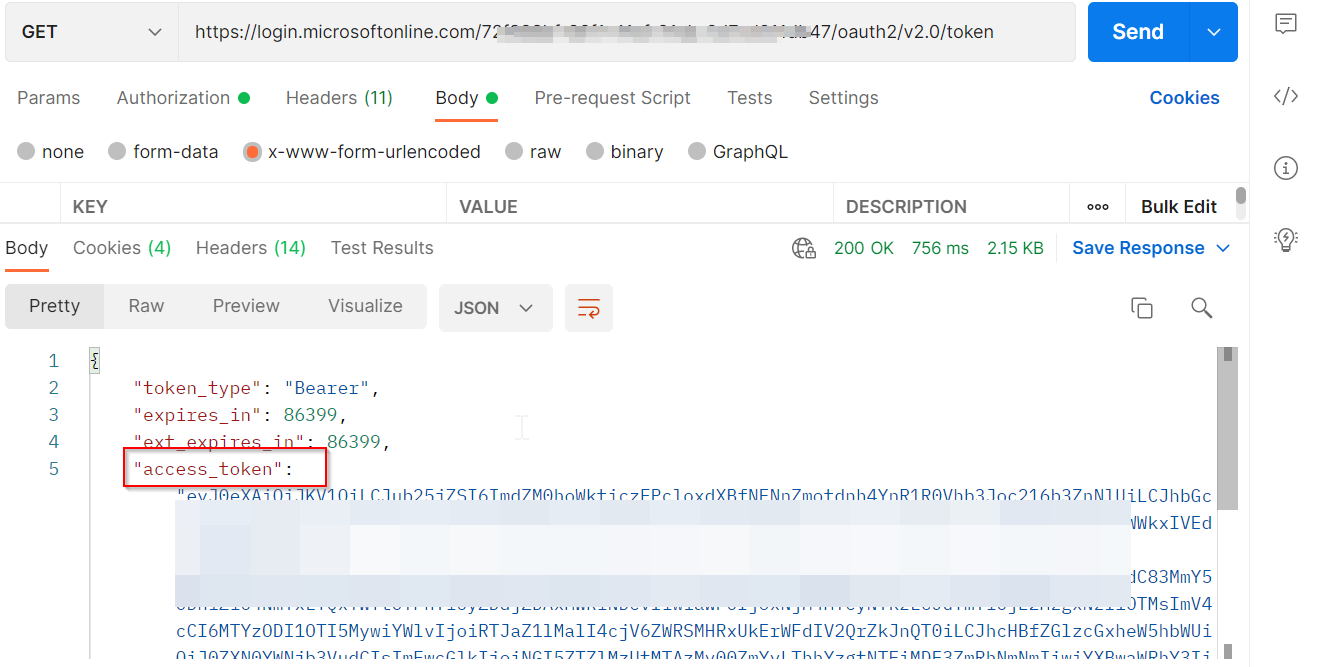Image resolution: width=1317 pixels, height=667 pixels.
Task: Click the network globe lock icon
Action: click(x=804, y=248)
